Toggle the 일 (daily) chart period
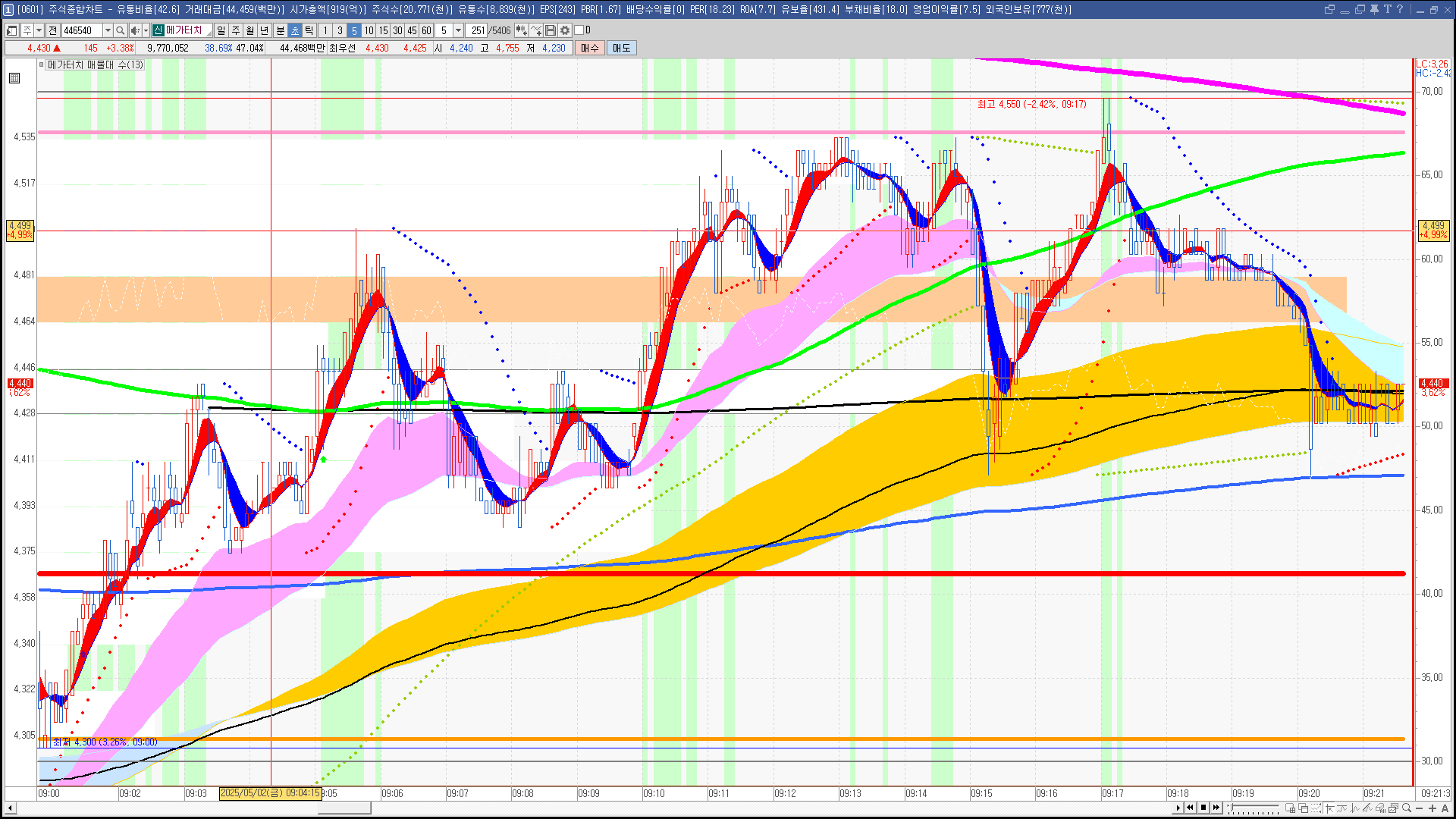The image size is (1456, 819). (221, 30)
